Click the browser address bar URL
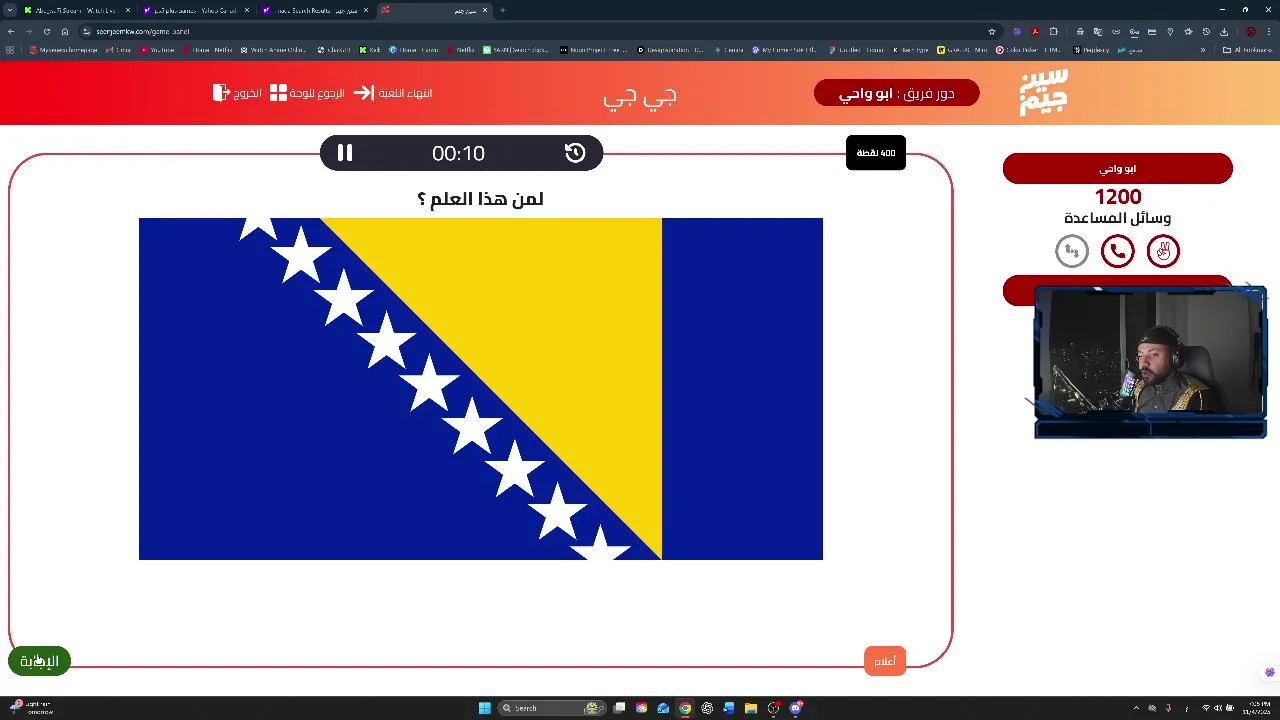The width and height of the screenshot is (1280, 720). click(x=142, y=31)
